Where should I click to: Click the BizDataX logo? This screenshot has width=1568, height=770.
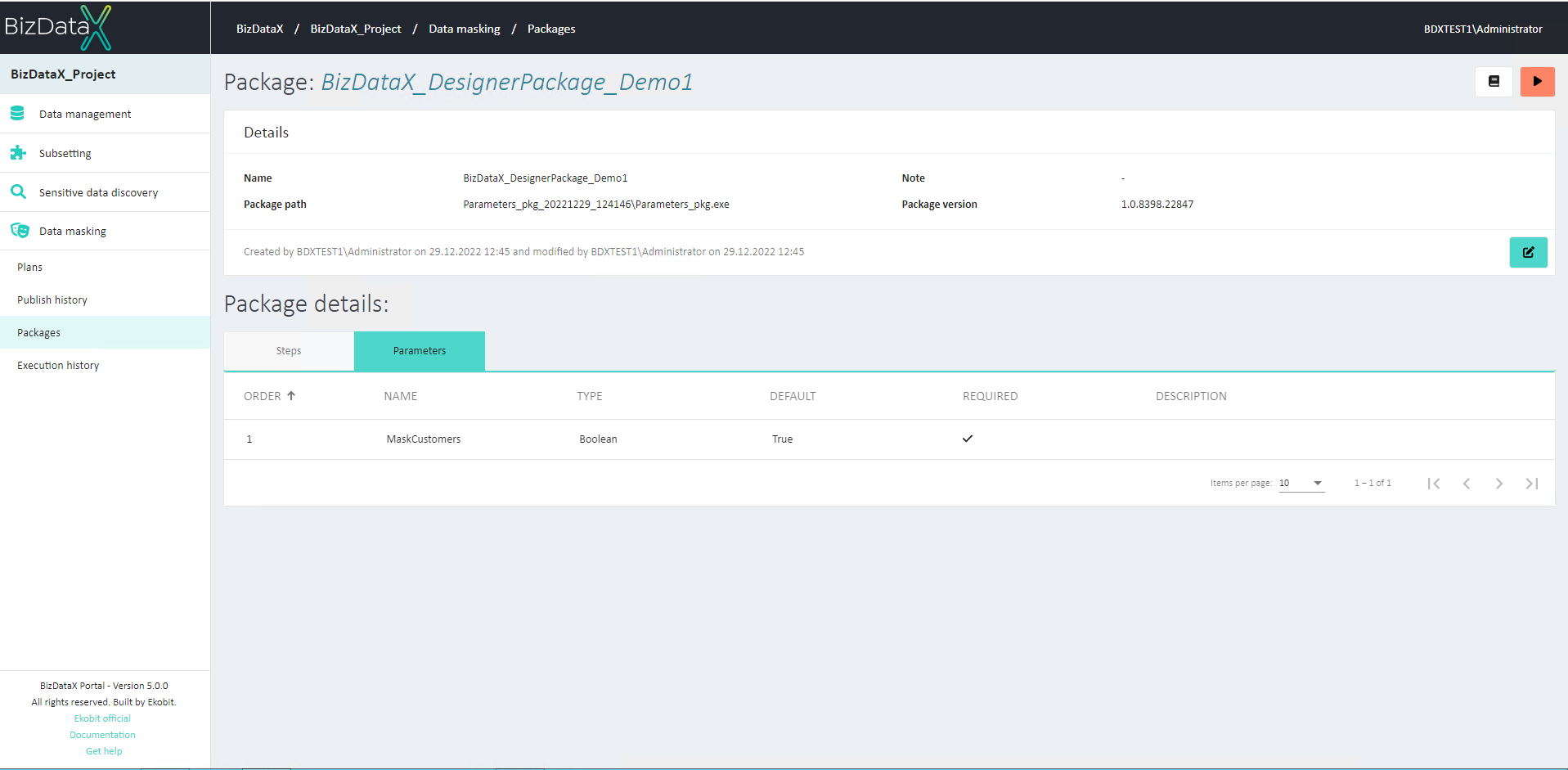tap(57, 27)
